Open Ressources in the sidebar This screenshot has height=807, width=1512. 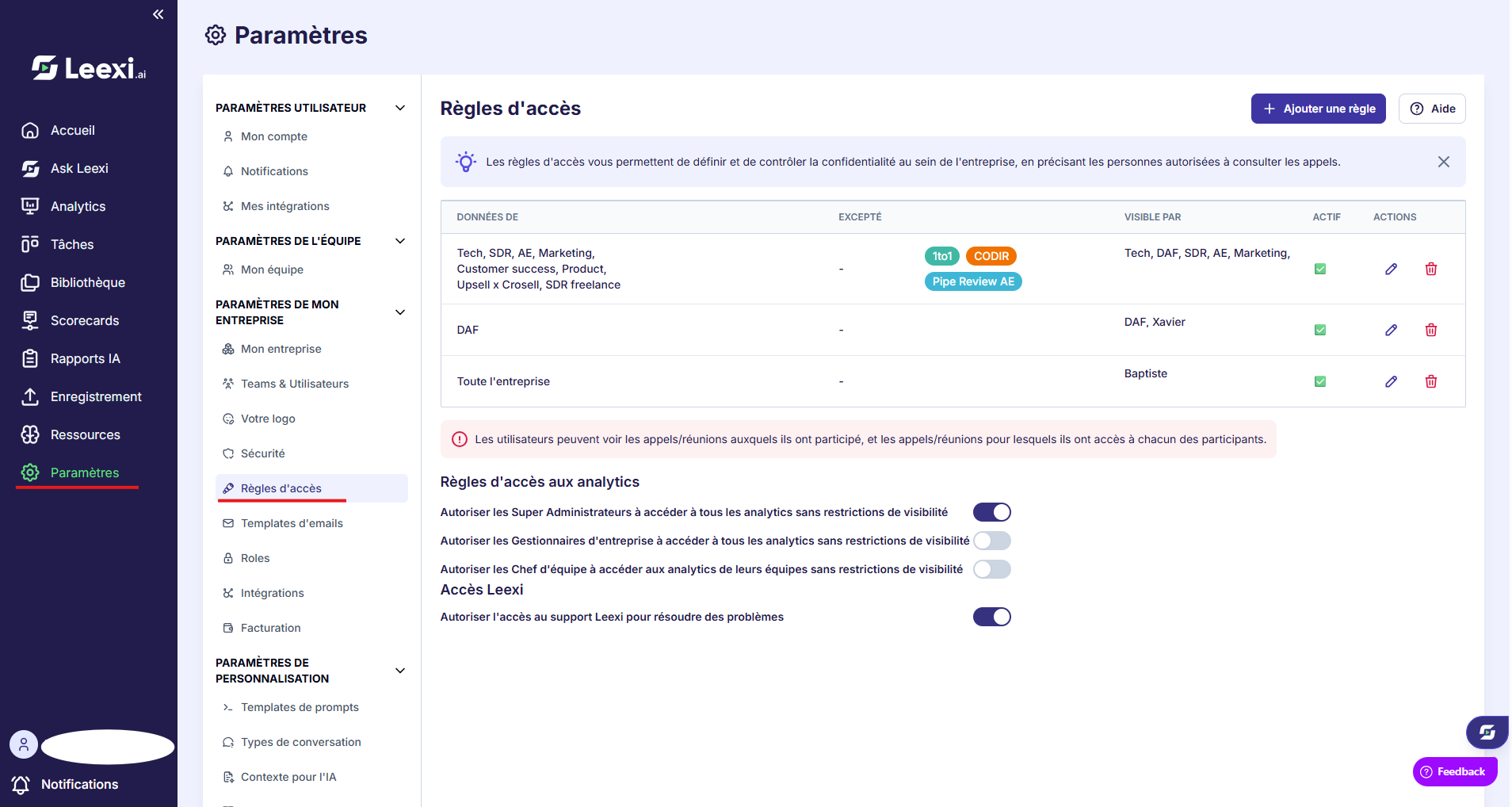click(x=71, y=434)
